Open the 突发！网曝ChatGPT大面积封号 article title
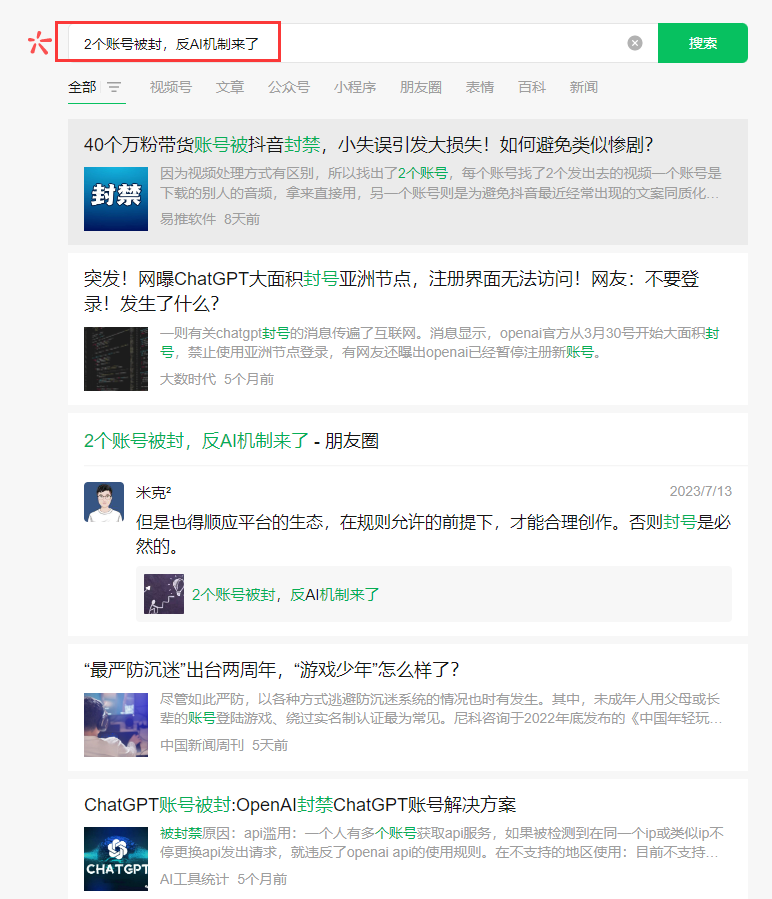772x899 pixels. [391, 291]
